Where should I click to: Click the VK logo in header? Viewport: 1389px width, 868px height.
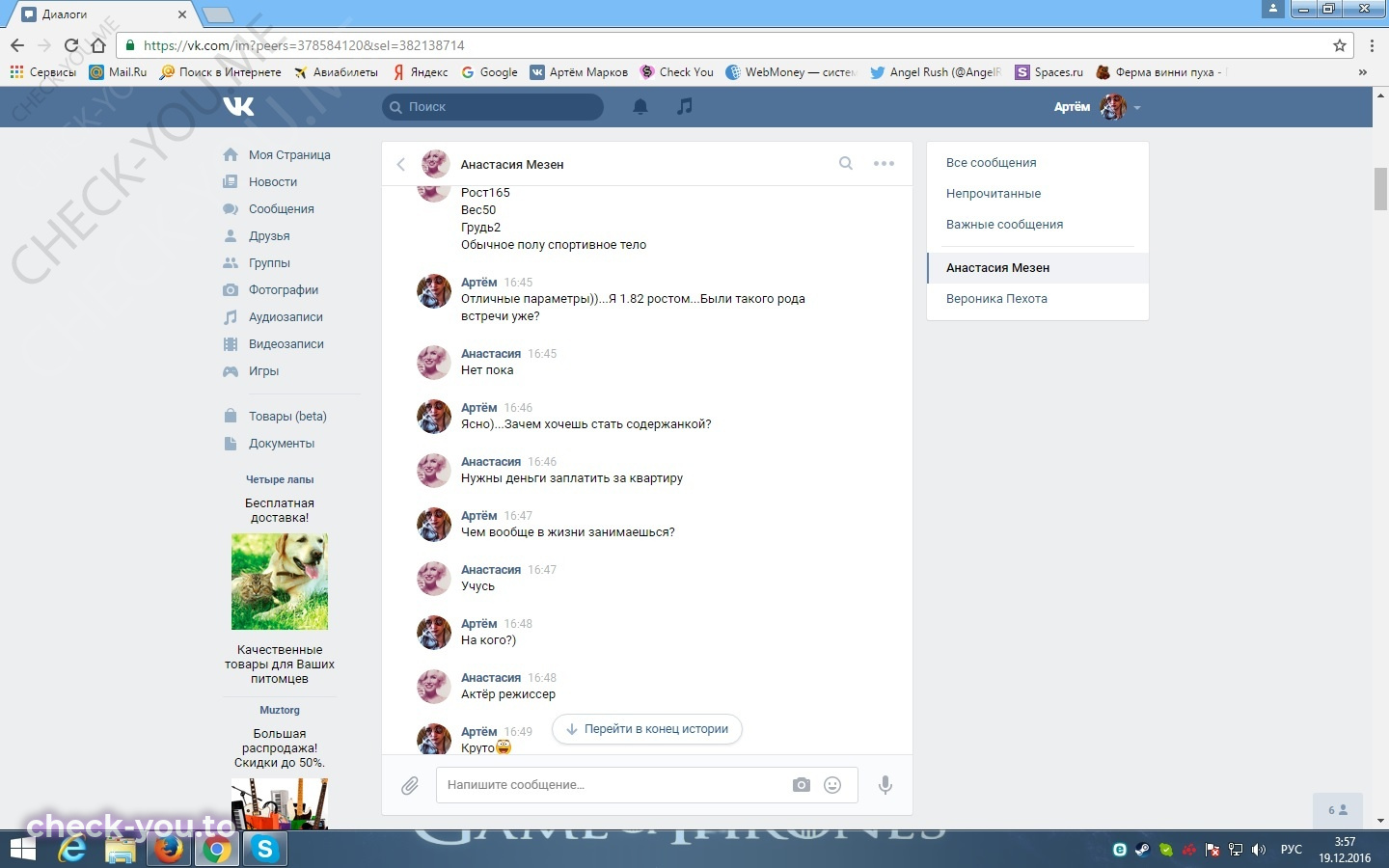[238, 106]
